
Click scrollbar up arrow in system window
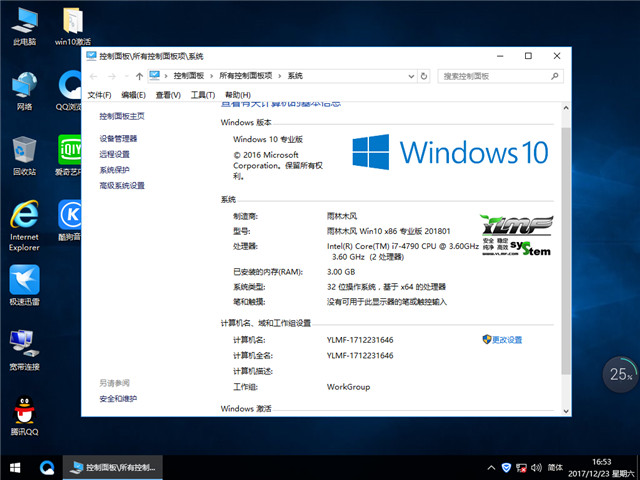[x=566, y=108]
